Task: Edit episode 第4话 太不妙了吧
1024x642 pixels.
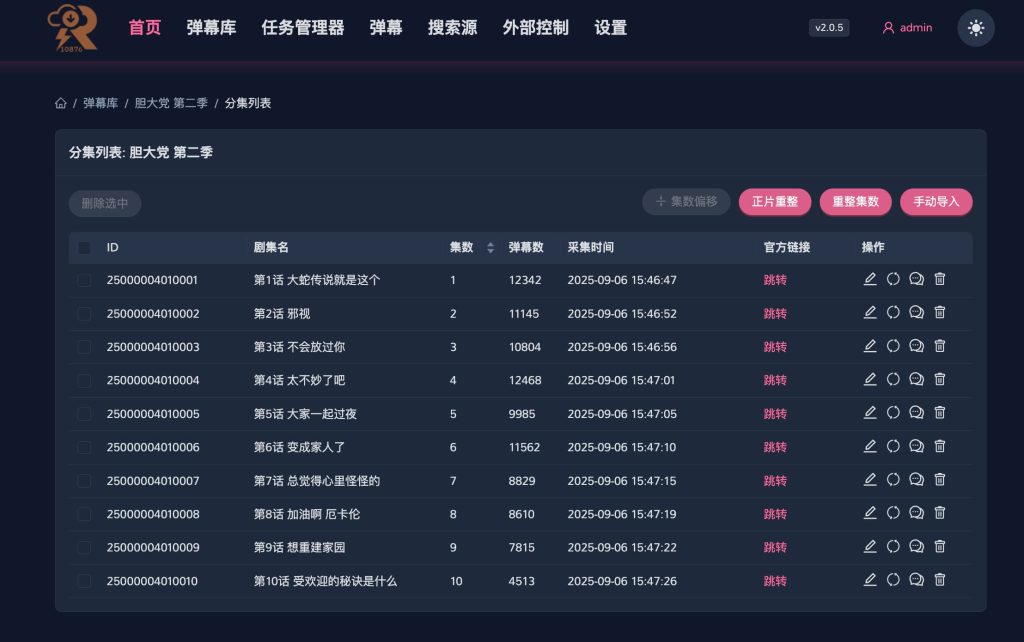Action: pos(870,379)
